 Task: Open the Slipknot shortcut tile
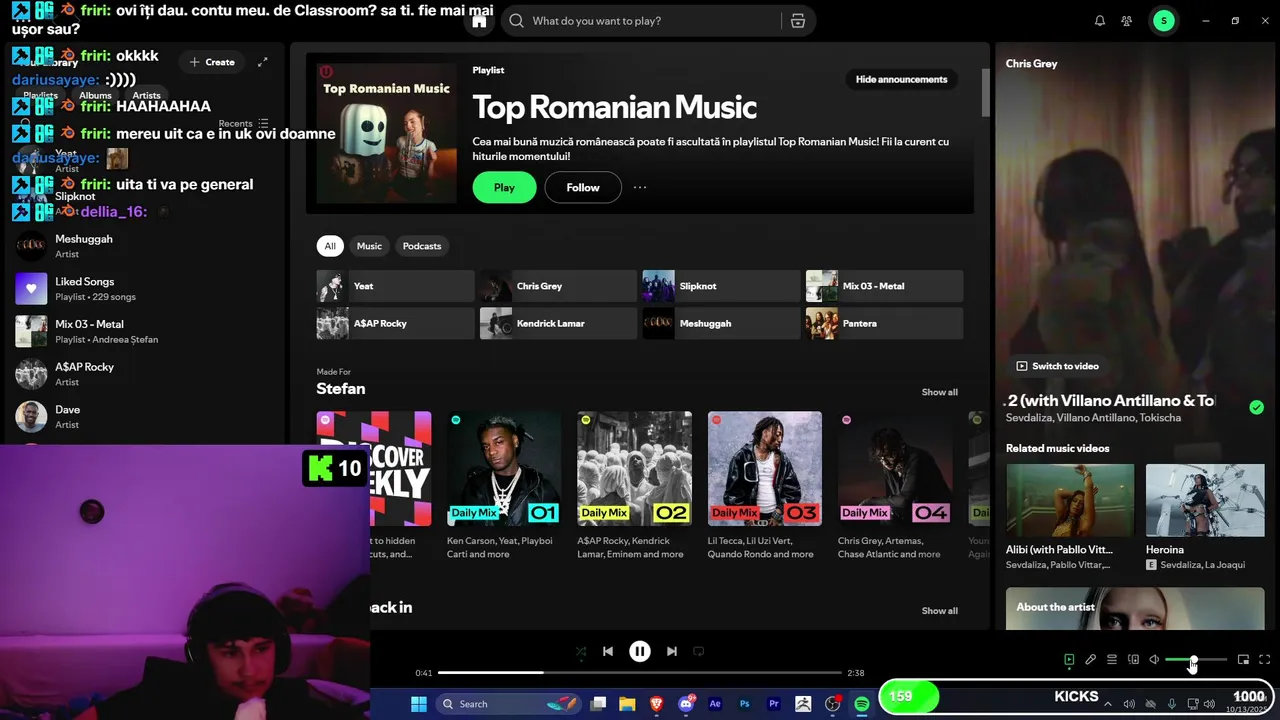tap(721, 286)
